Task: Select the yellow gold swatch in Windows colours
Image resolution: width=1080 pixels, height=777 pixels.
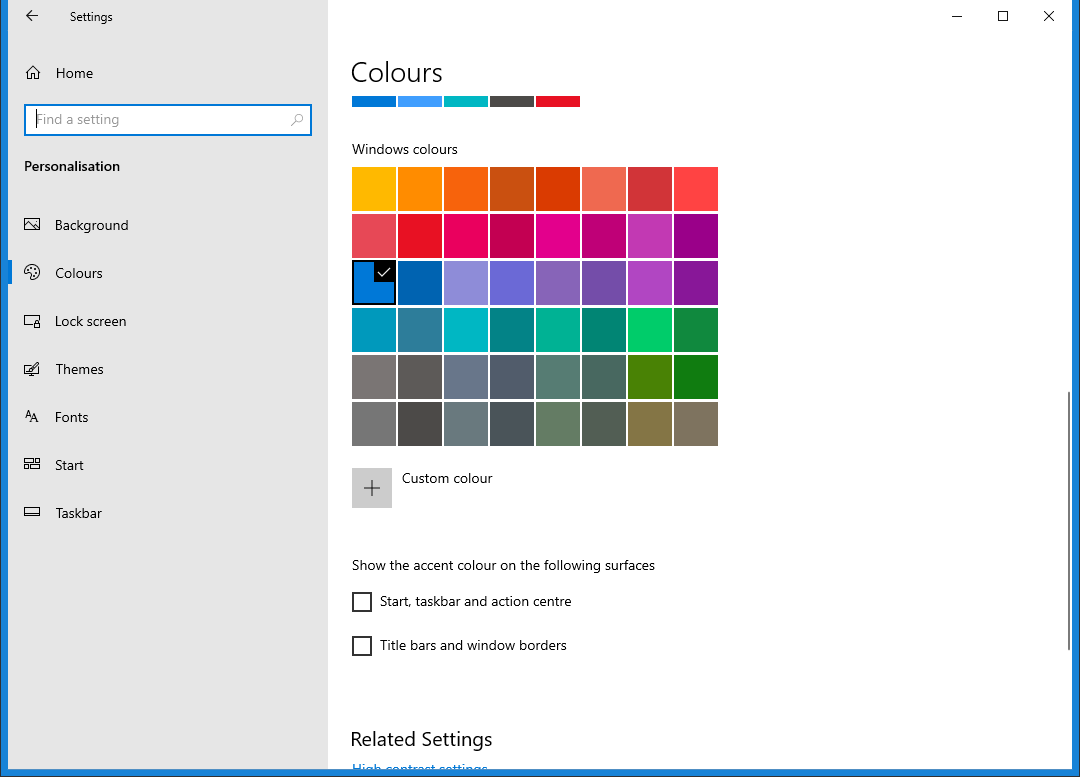Action: [374, 189]
